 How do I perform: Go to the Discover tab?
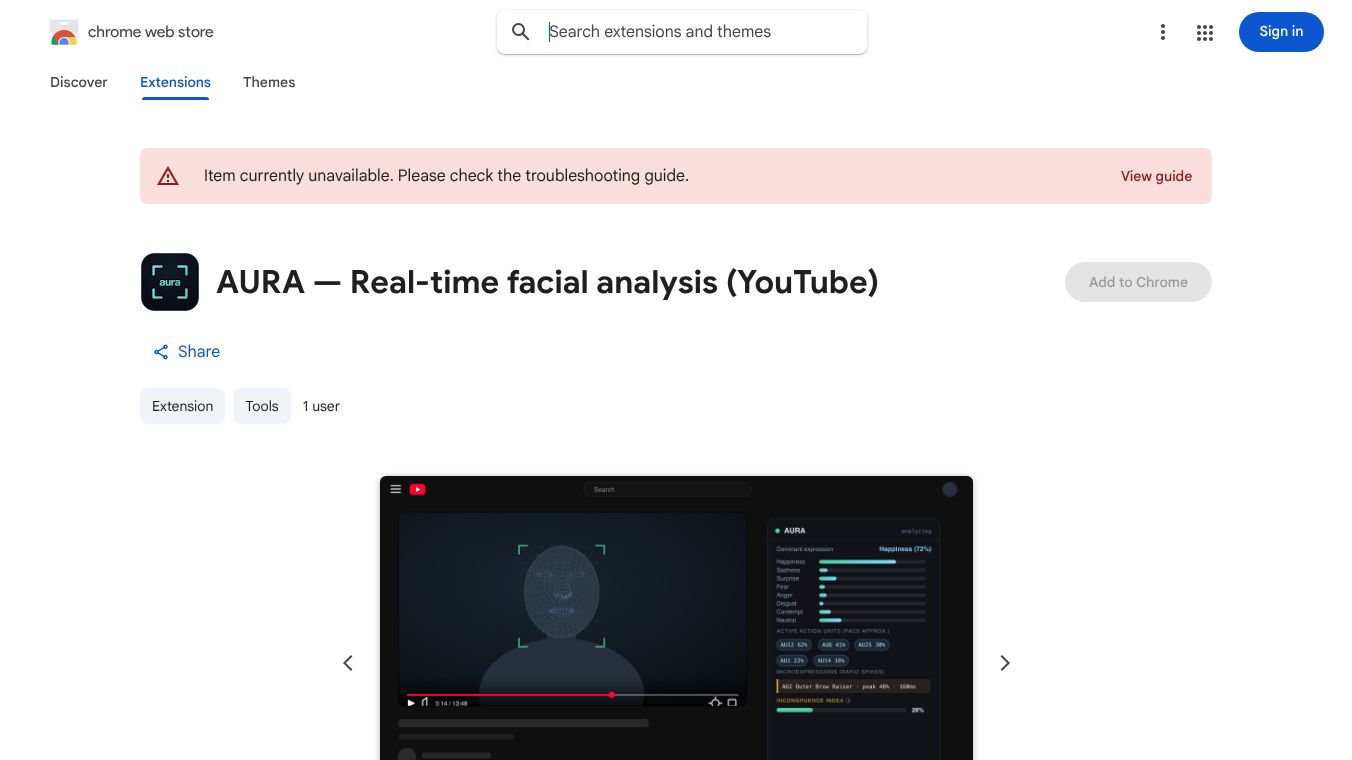pyautogui.click(x=79, y=82)
